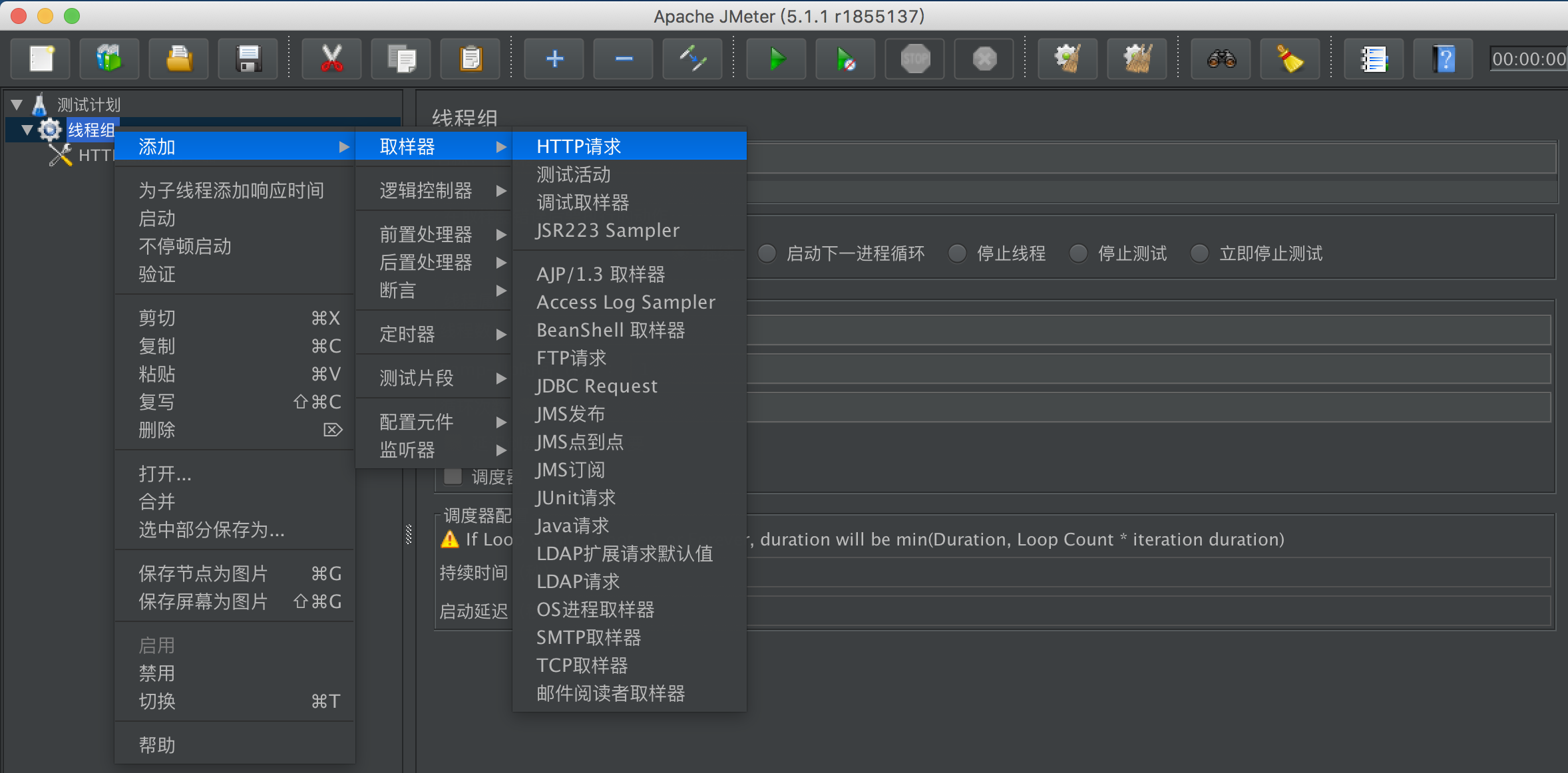Click 保存节点为图片 in context menu
This screenshot has height=773, width=1568.
coord(235,573)
